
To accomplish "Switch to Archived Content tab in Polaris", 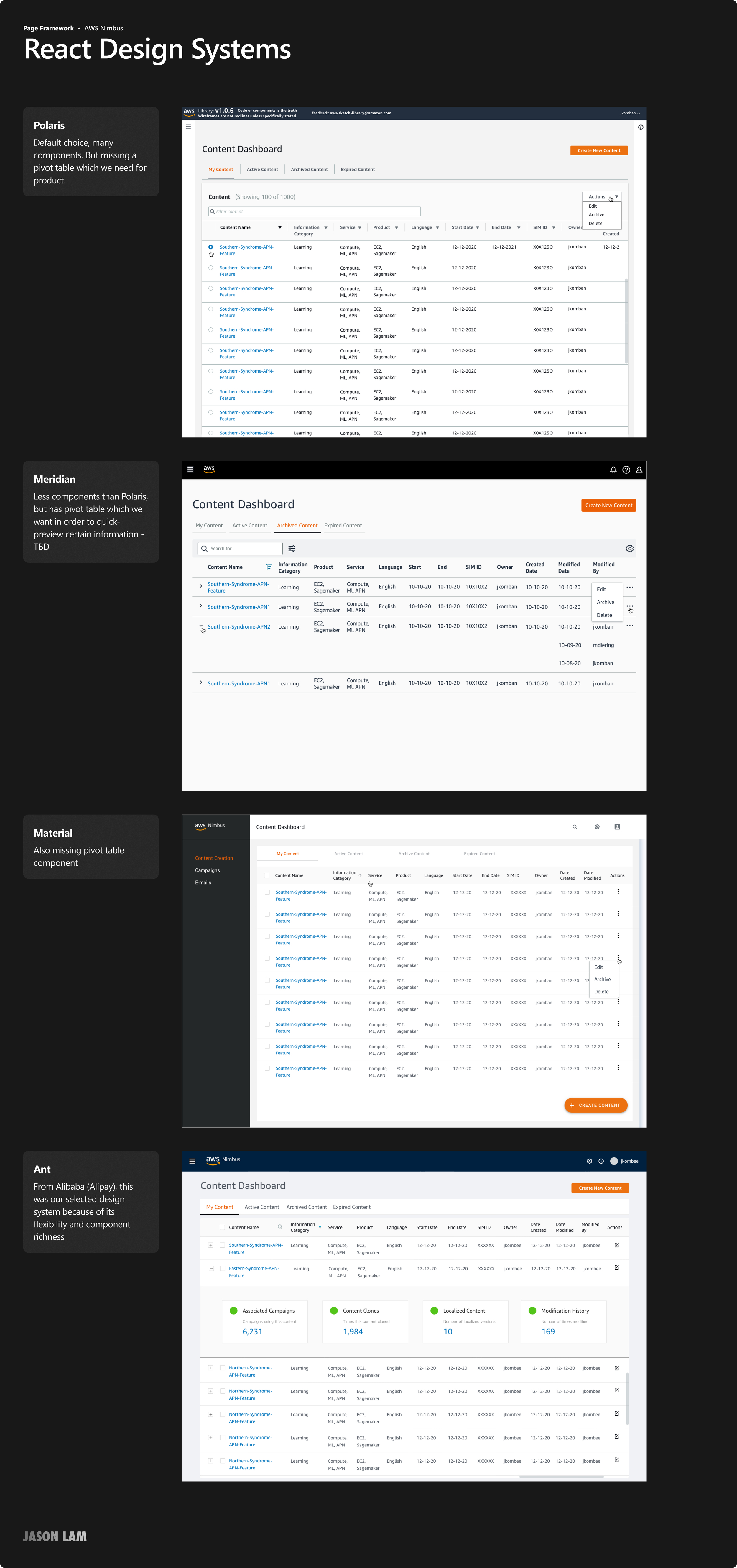I will click(x=309, y=170).
